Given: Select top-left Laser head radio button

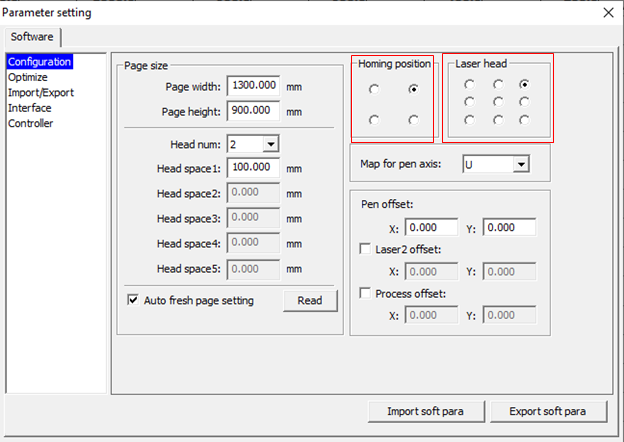Looking at the screenshot, I should click(469, 84).
